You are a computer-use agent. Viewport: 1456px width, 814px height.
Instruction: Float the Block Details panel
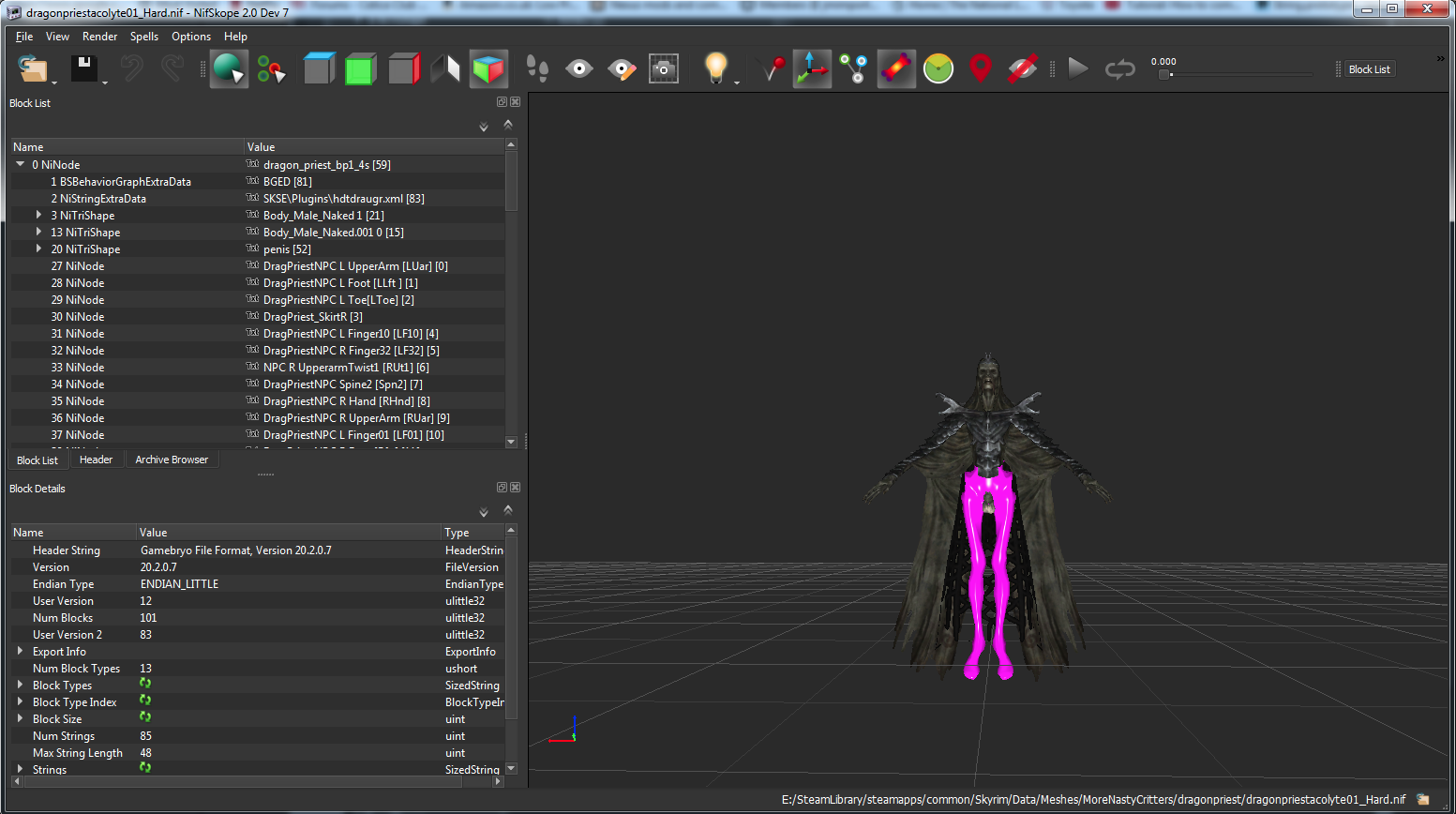(x=502, y=488)
